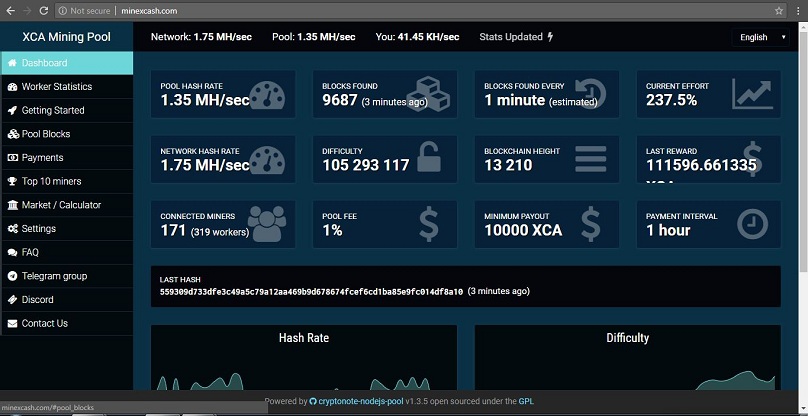Click the Pool Fee dollar icon
This screenshot has width=808, height=416.
pos(429,224)
